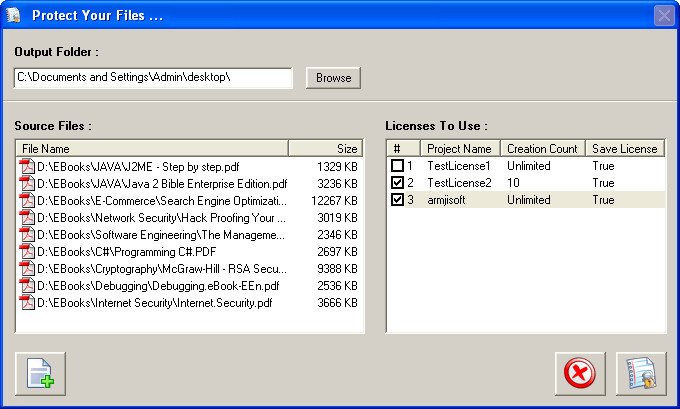Click the red cancel icon button
680x409 pixels.
[x=579, y=374]
